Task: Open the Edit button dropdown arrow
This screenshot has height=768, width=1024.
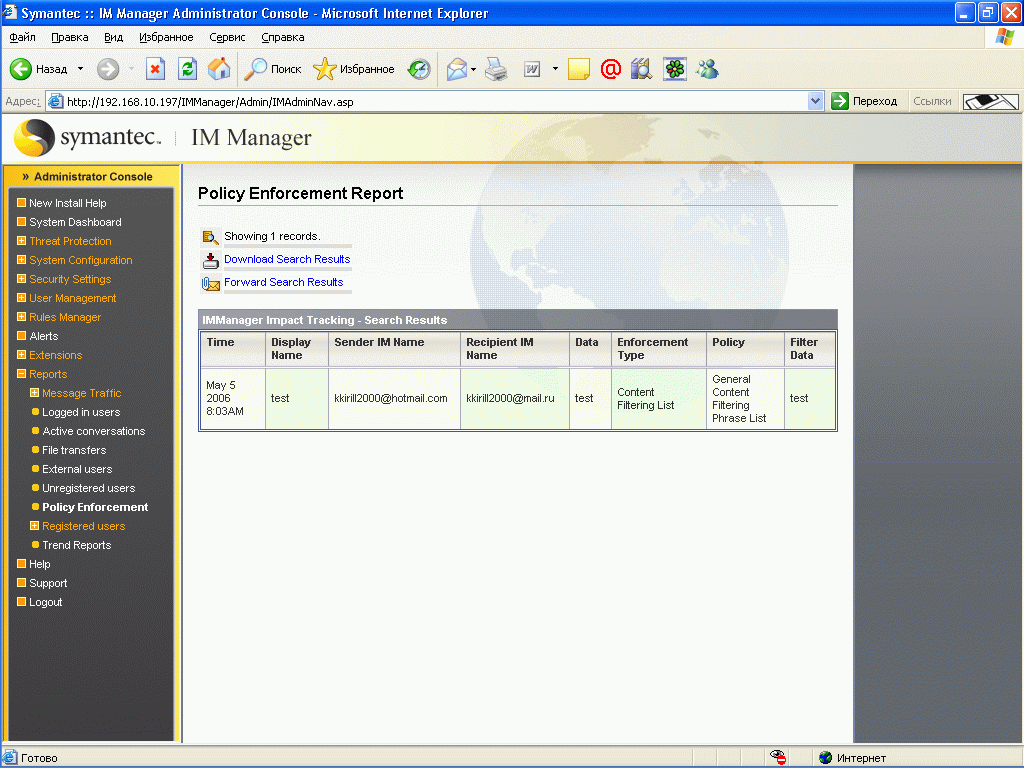Action: click(x=555, y=69)
